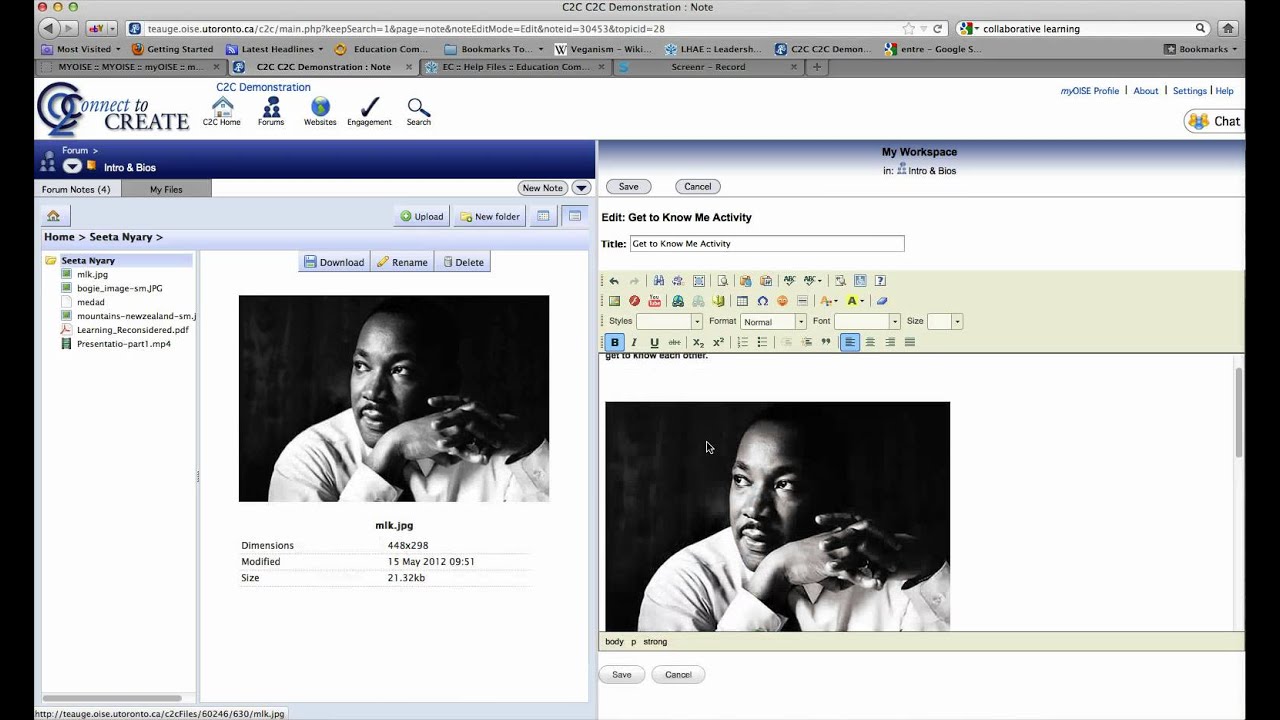Toggle Subscript formatting
The image size is (1280, 720).
pos(698,342)
